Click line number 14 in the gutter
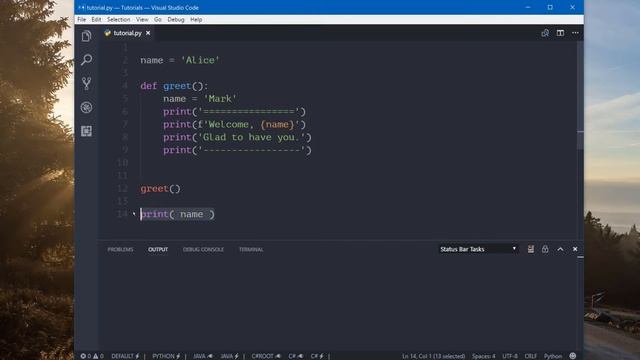Image resolution: width=640 pixels, height=360 pixels. click(122, 214)
